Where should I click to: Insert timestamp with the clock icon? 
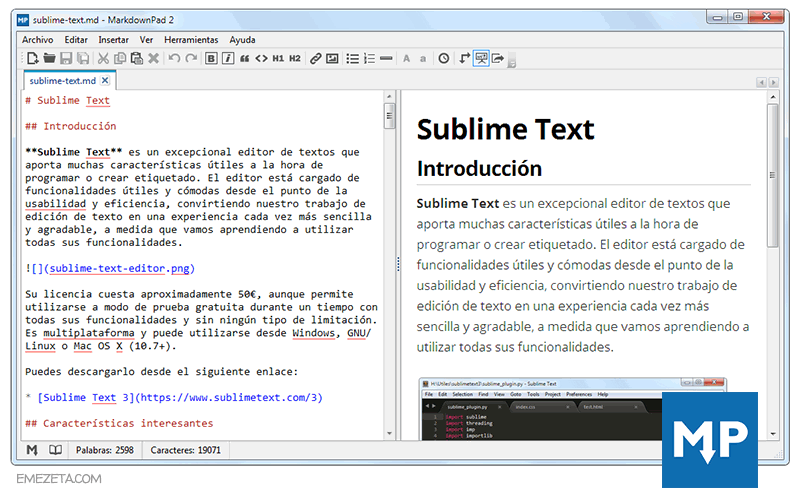[x=444, y=59]
